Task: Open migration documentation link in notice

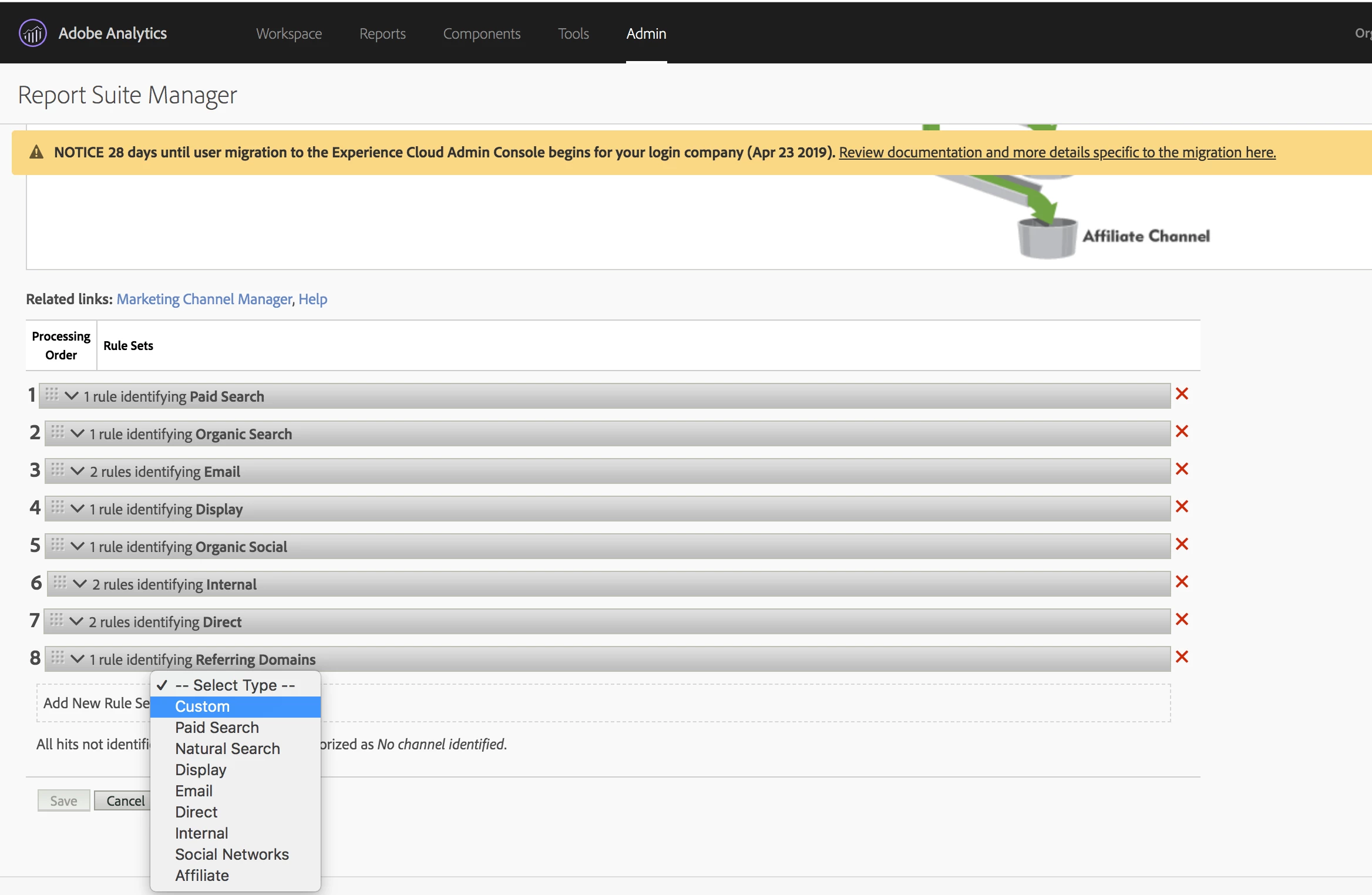Action: (1057, 152)
